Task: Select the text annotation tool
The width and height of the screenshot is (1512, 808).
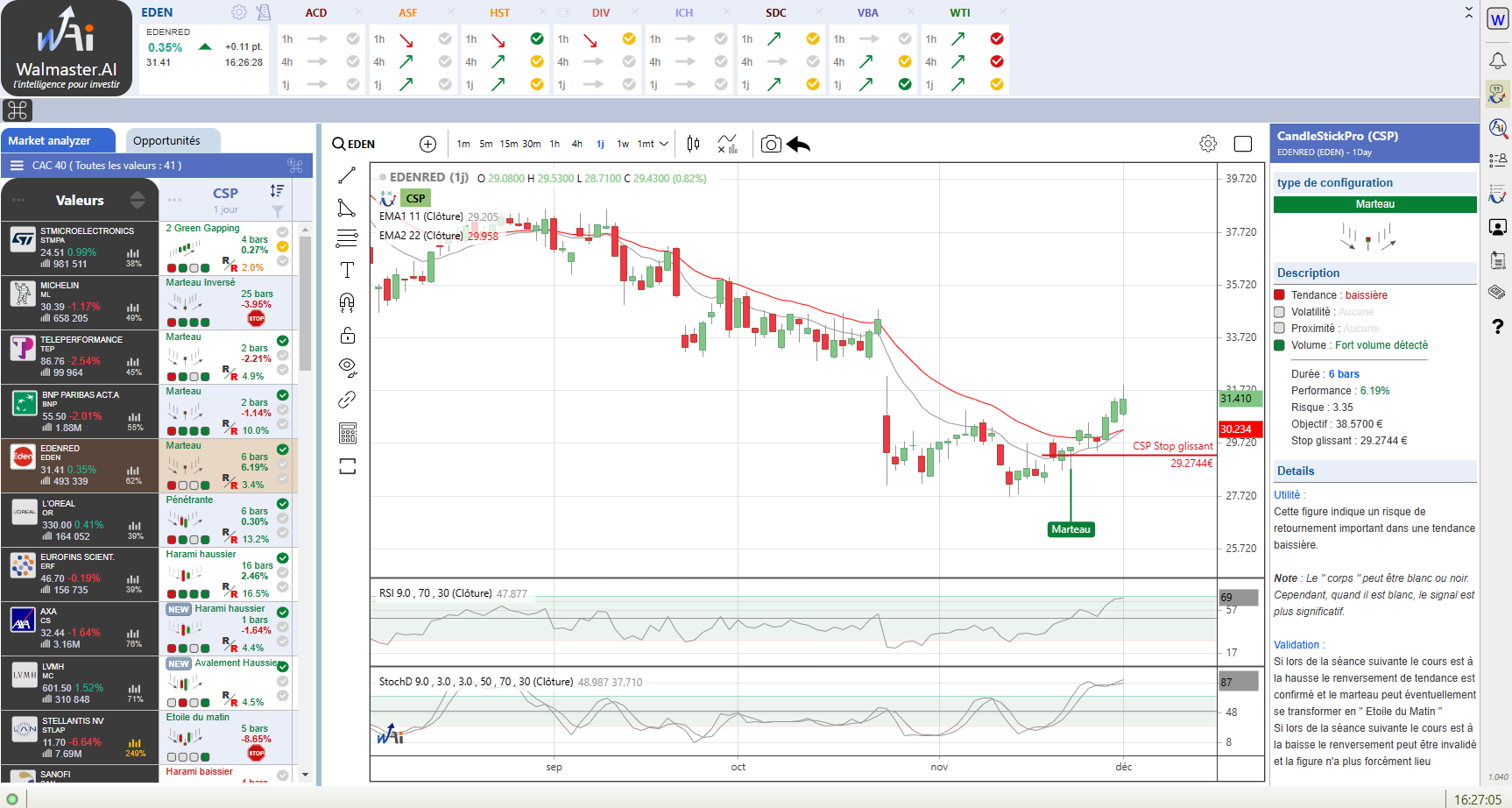Action: (347, 270)
